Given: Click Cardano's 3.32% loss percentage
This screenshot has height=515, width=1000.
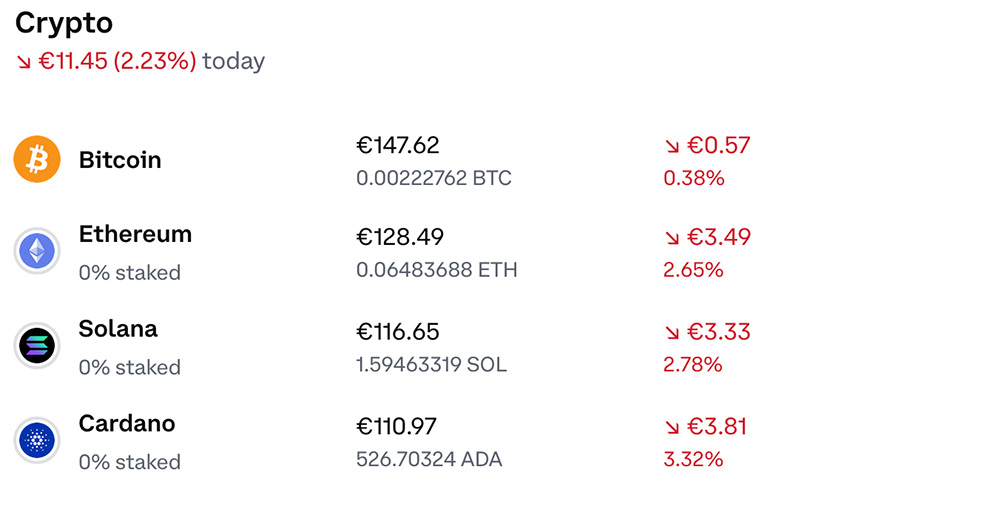Looking at the screenshot, I should pyautogui.click(x=693, y=459).
